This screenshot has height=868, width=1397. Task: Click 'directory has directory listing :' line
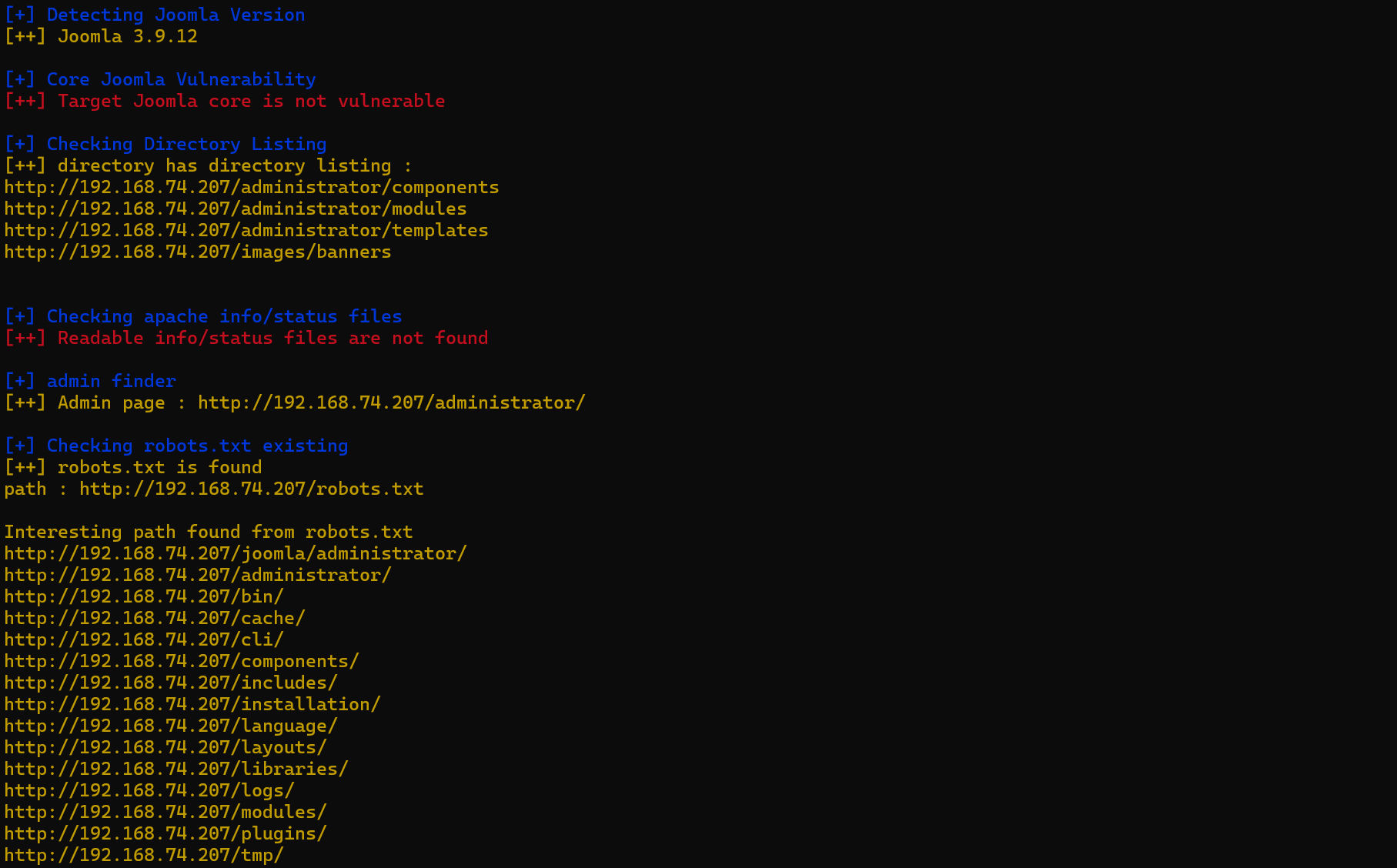click(209, 165)
